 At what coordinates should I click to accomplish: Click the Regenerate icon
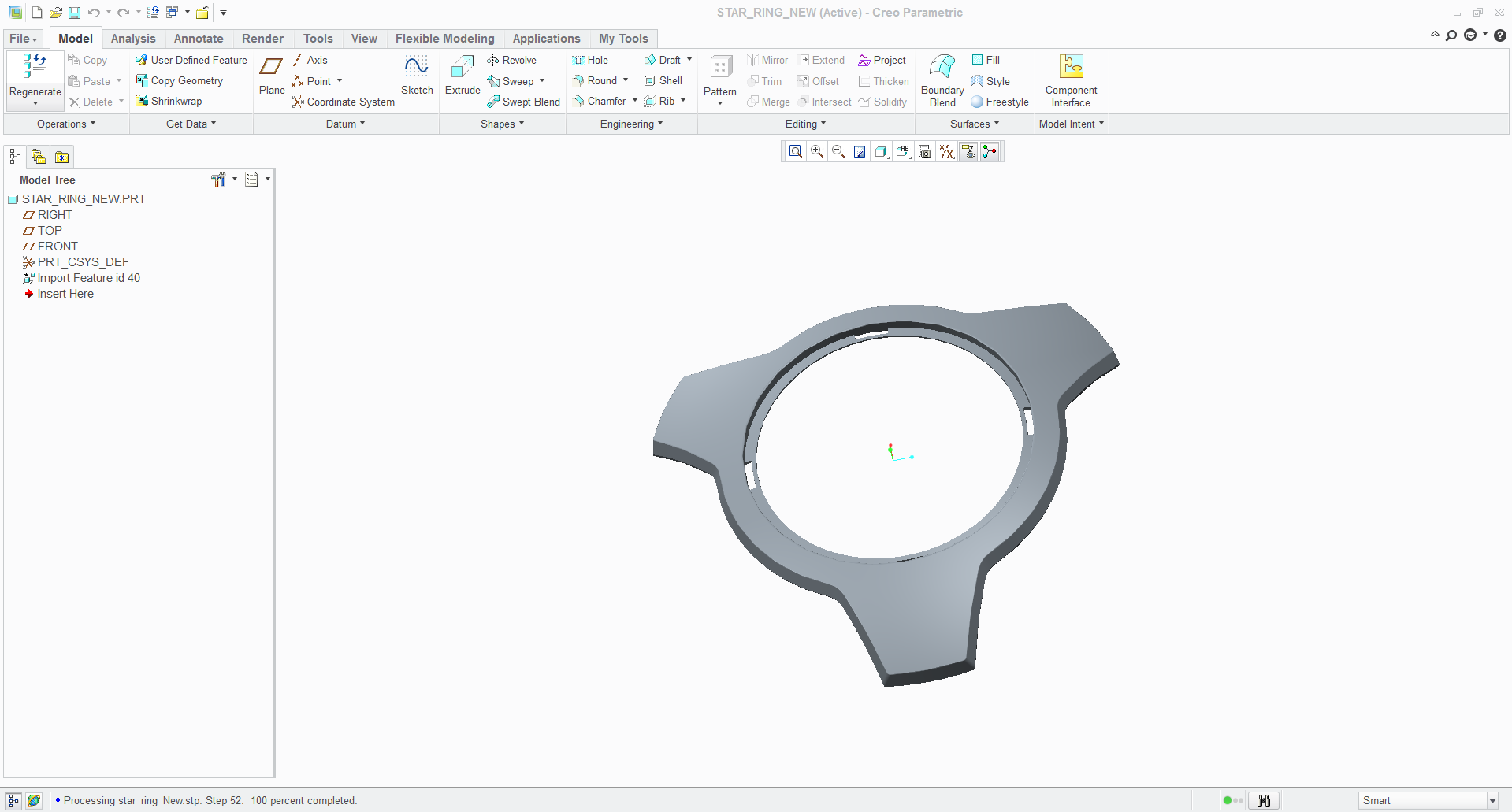coord(35,67)
